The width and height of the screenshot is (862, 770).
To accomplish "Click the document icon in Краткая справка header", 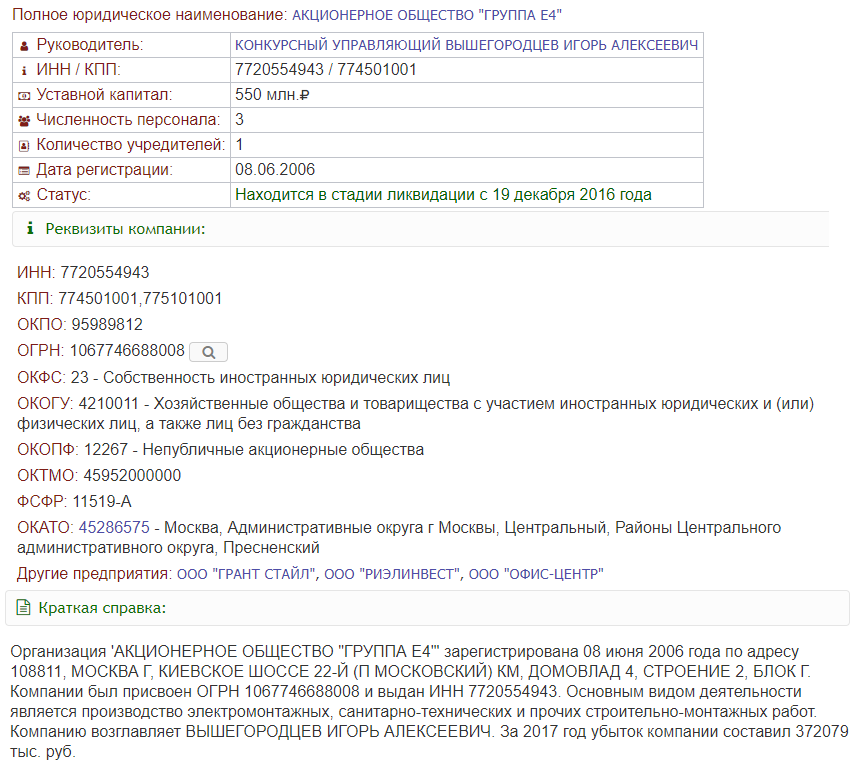I will (x=23, y=607).
